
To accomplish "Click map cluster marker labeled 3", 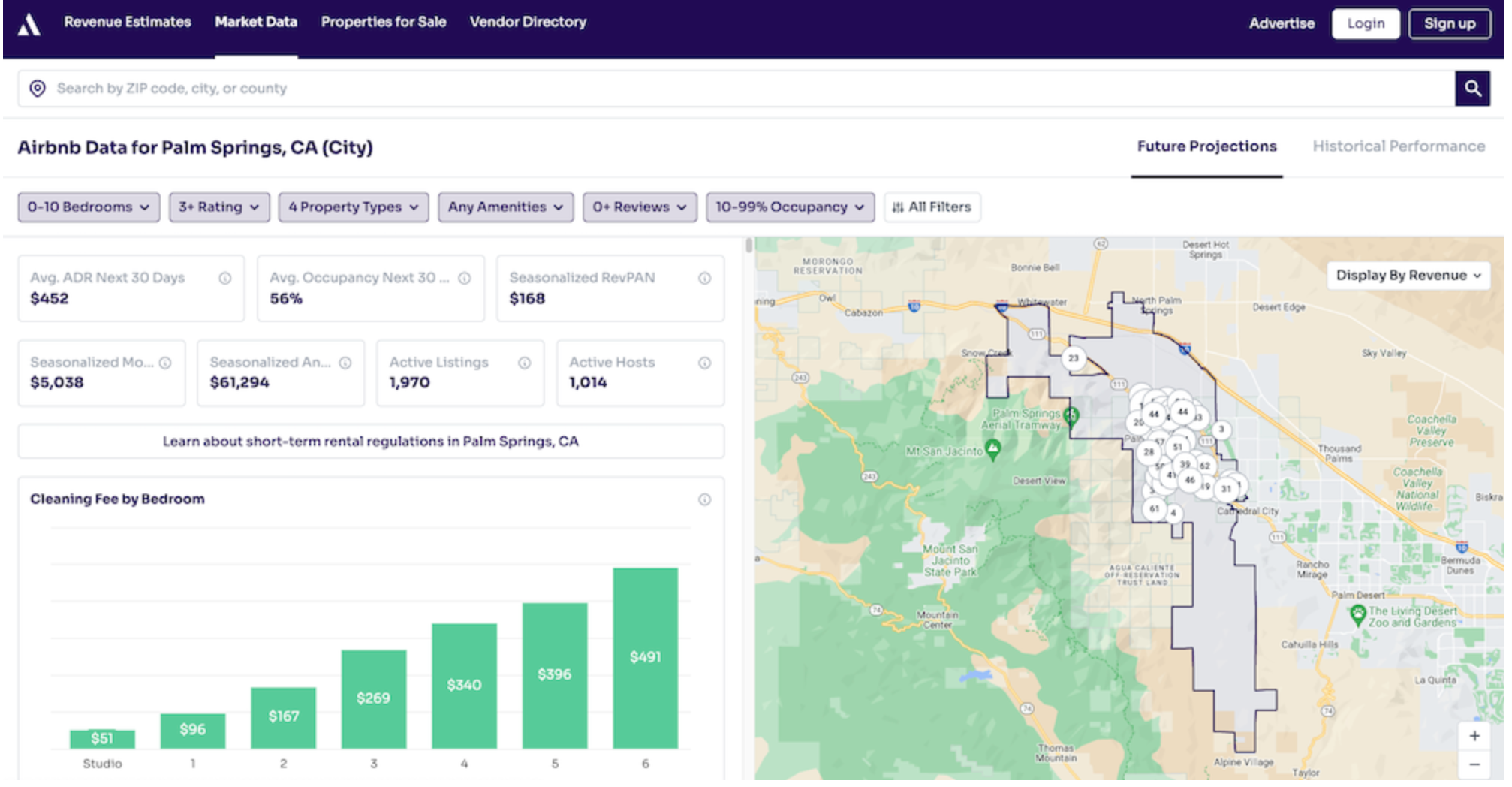I will tap(1221, 429).
